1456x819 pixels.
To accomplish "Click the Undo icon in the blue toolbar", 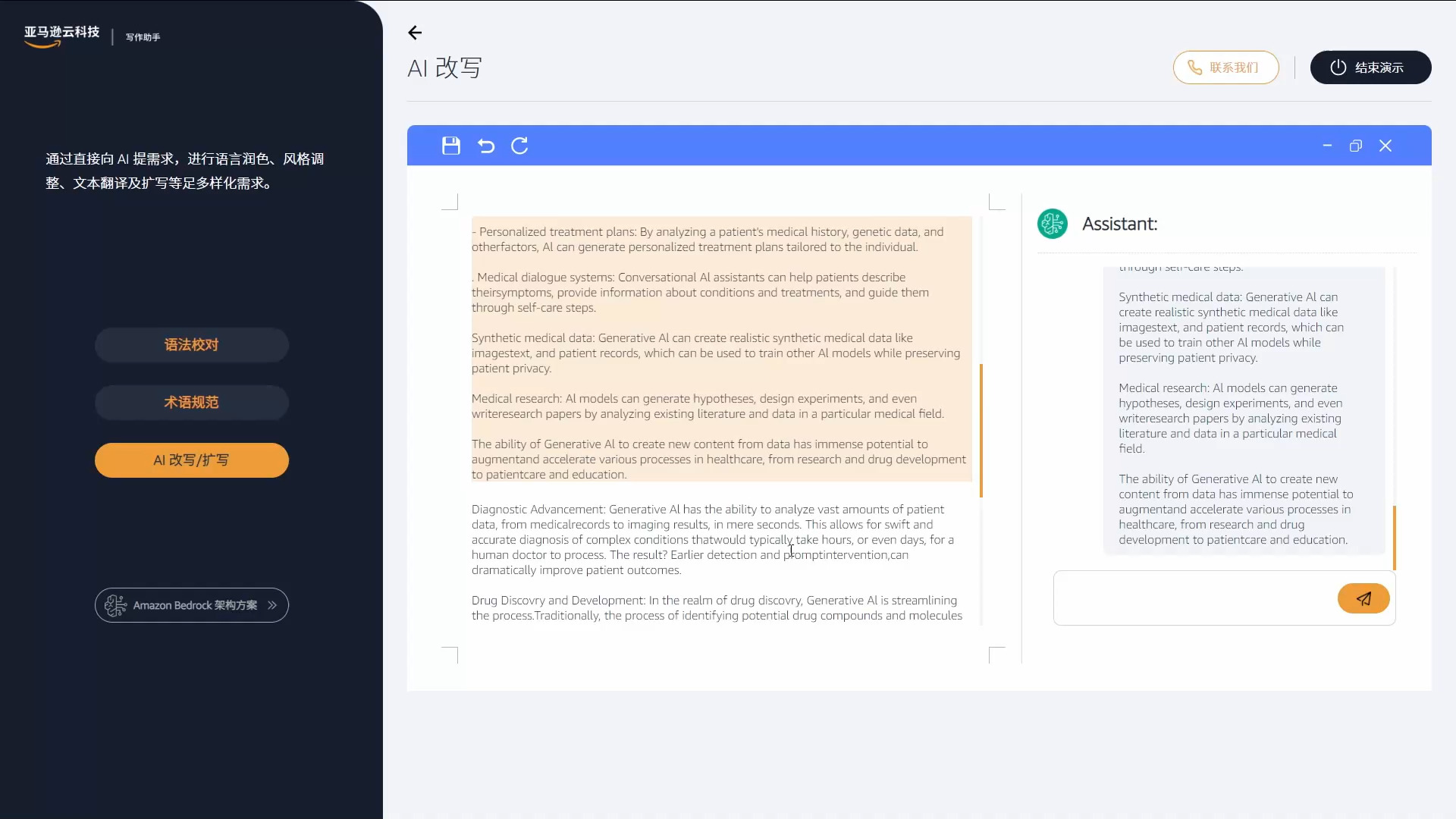I will [x=486, y=146].
